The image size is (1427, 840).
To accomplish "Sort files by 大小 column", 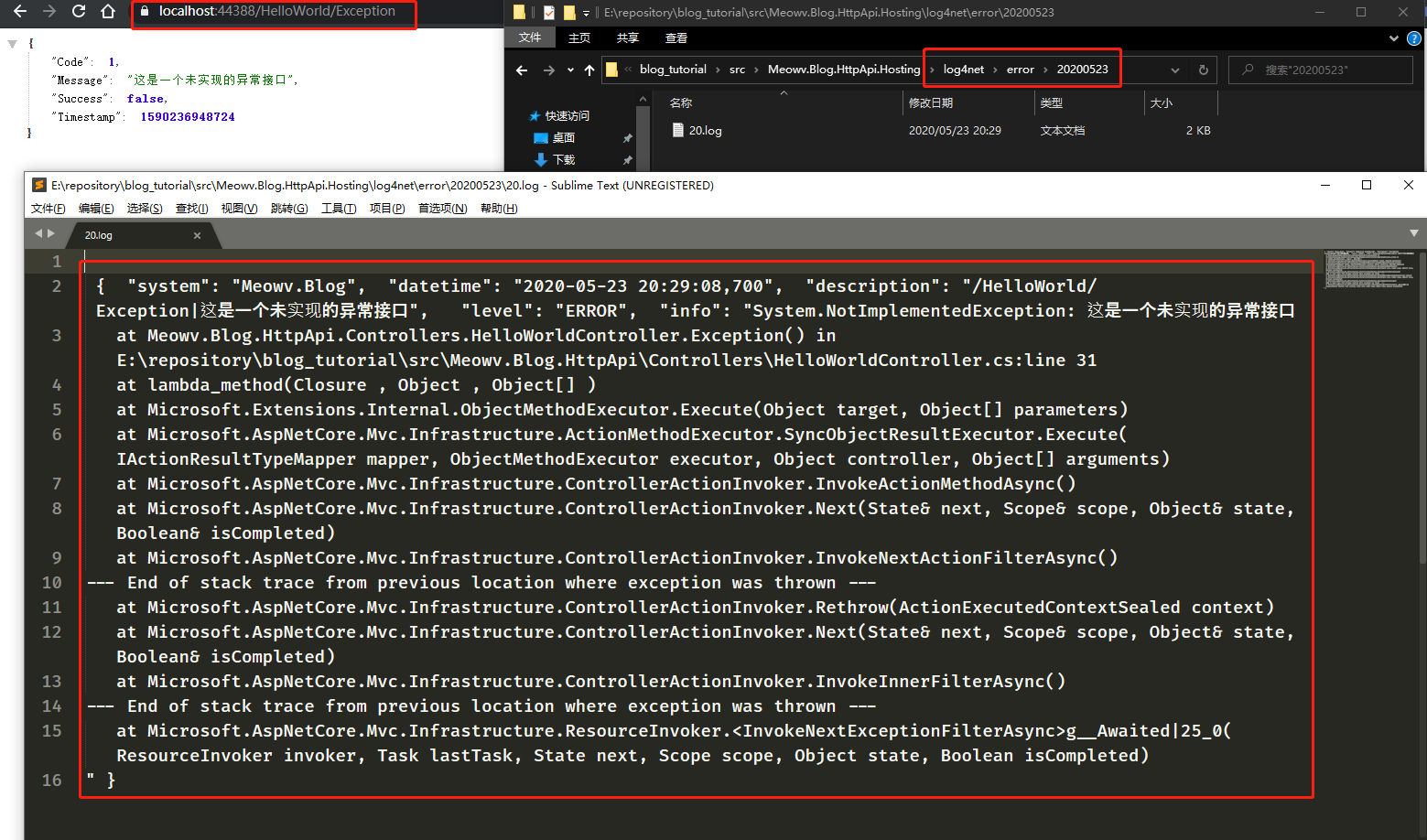I will (x=1162, y=103).
